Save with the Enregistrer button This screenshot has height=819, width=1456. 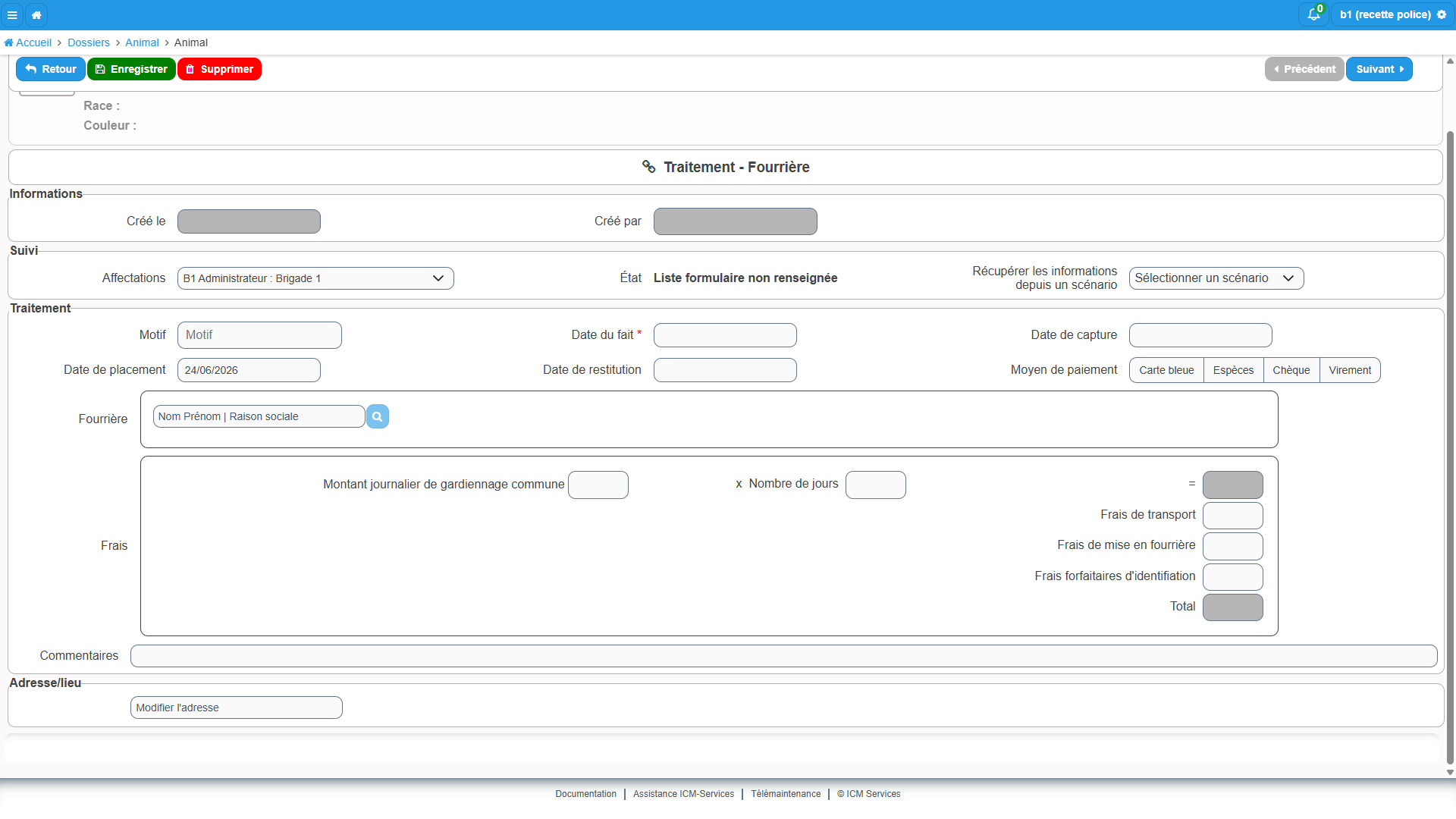tap(131, 69)
